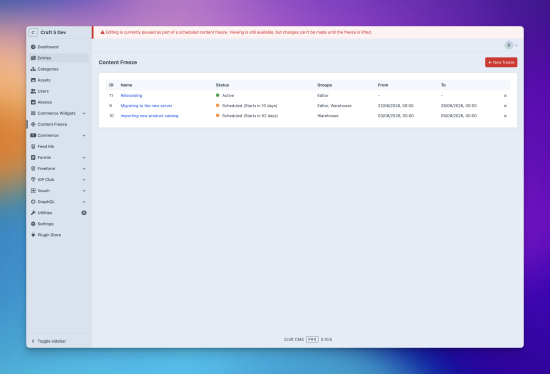Collapse sidebar with Toggle sidebar
This screenshot has height=374, width=550.
pos(49,341)
